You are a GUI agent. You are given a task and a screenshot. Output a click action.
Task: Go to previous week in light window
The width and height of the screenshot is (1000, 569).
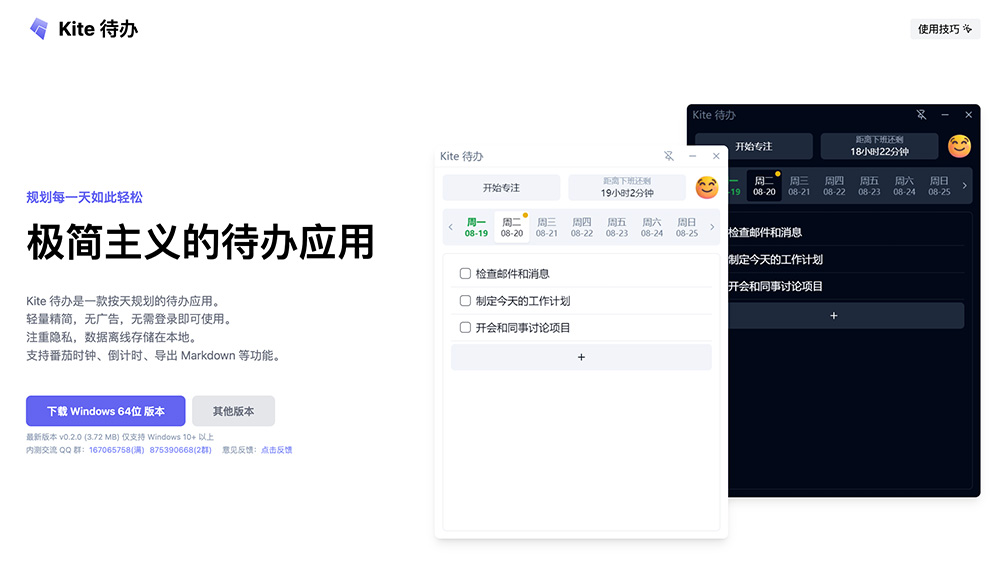coord(450,227)
